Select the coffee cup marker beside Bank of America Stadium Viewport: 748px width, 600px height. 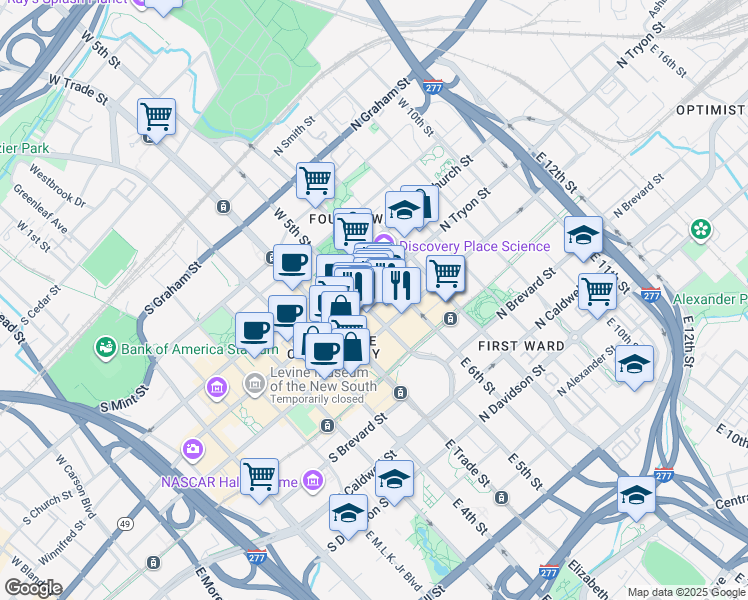[254, 330]
